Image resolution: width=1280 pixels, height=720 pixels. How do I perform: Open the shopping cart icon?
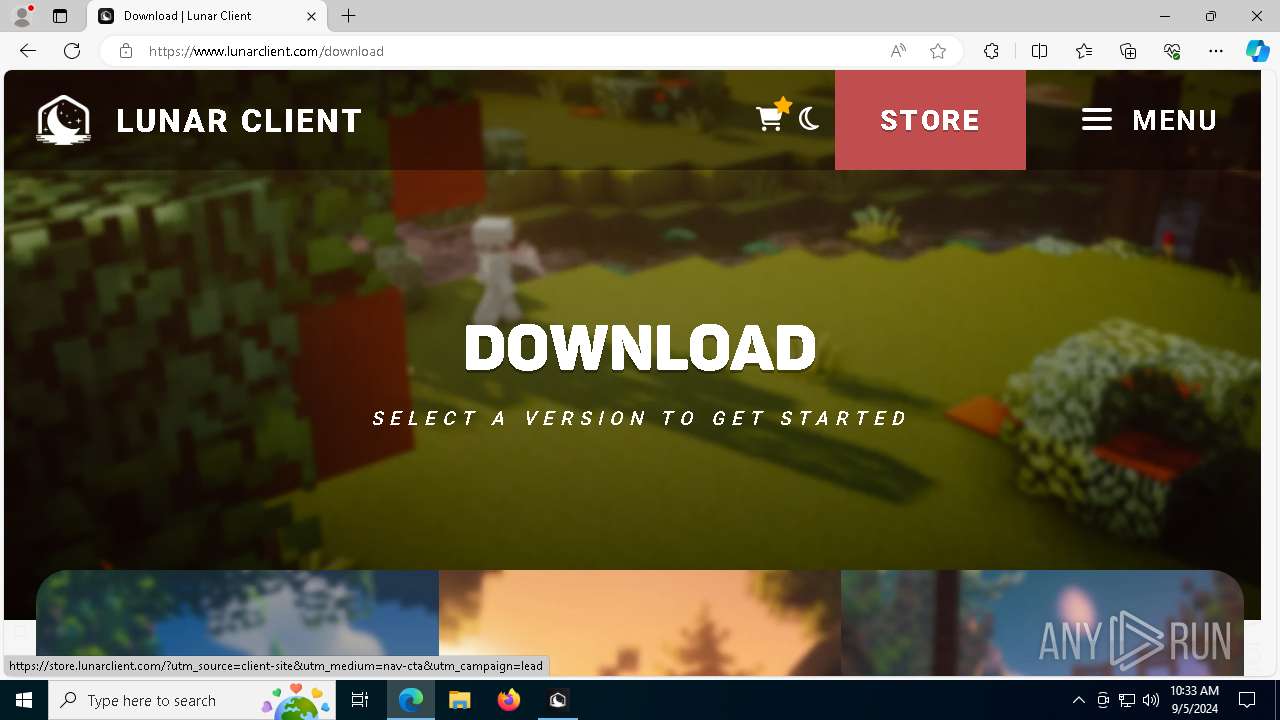tap(769, 119)
